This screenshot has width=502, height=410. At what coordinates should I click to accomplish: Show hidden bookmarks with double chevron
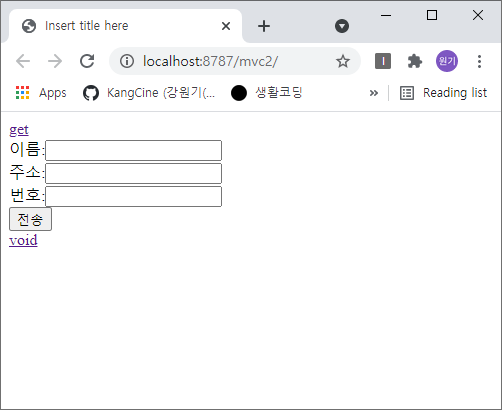point(374,93)
